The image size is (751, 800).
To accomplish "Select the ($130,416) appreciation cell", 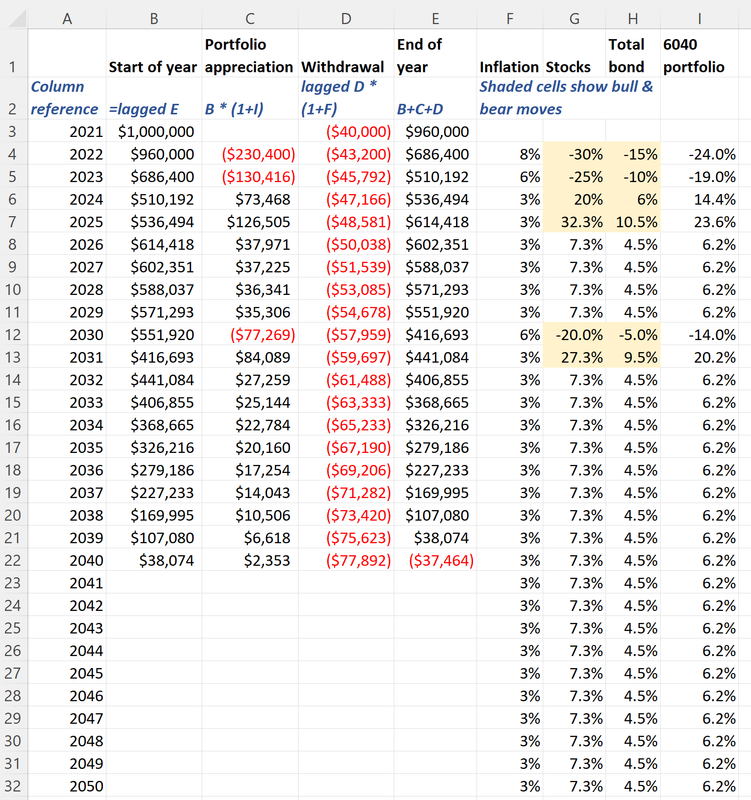I will [250, 177].
